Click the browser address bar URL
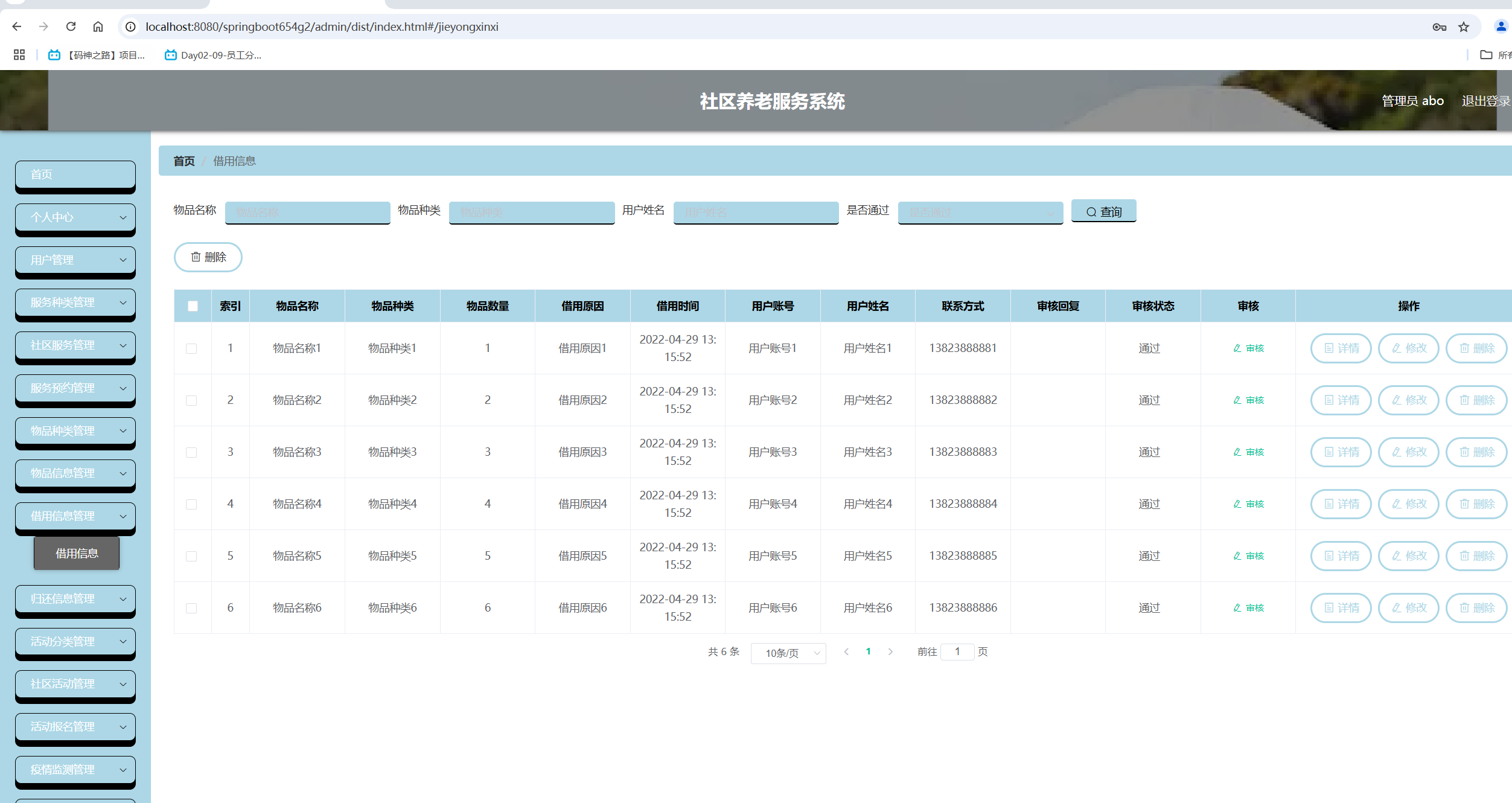 [322, 27]
